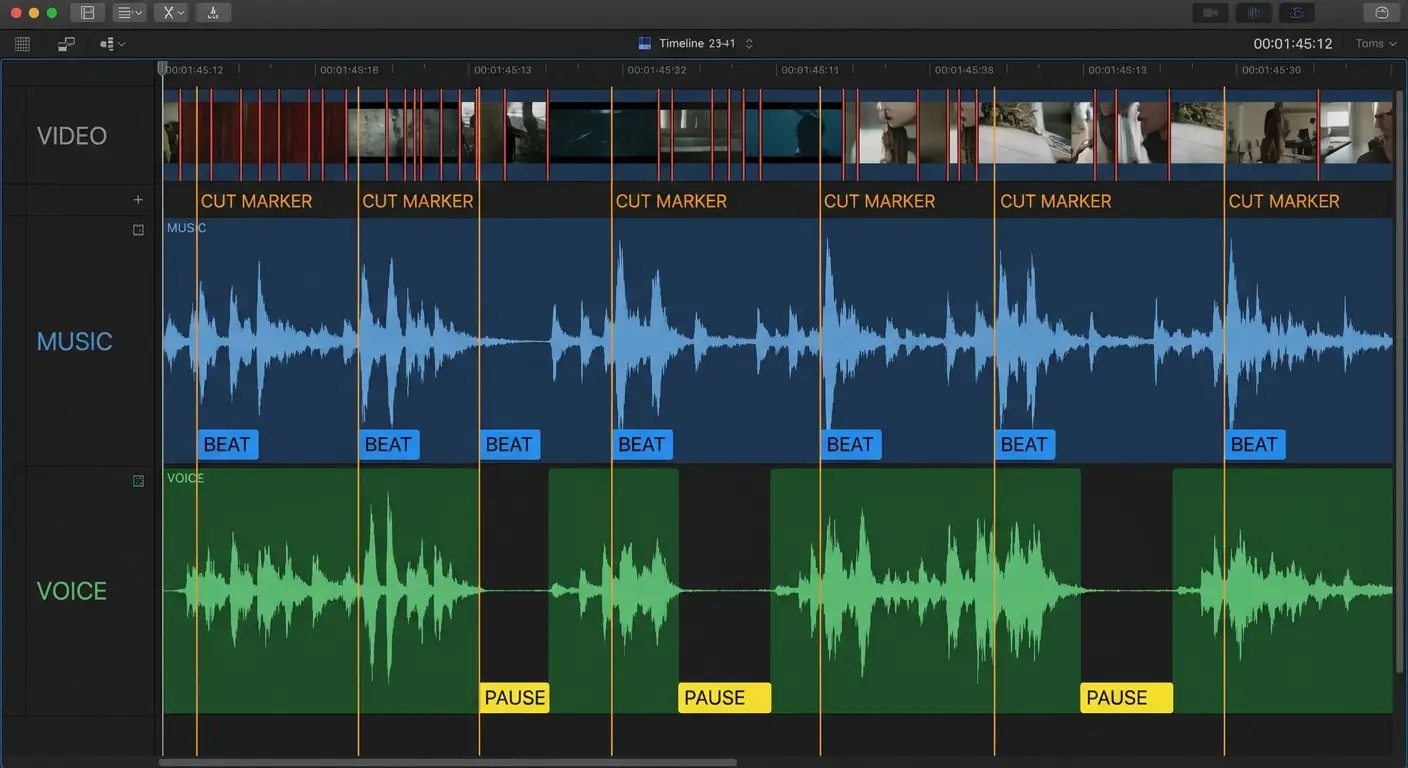
Task: Click ruler timecode 00:01:45:22
Action: click(656, 70)
